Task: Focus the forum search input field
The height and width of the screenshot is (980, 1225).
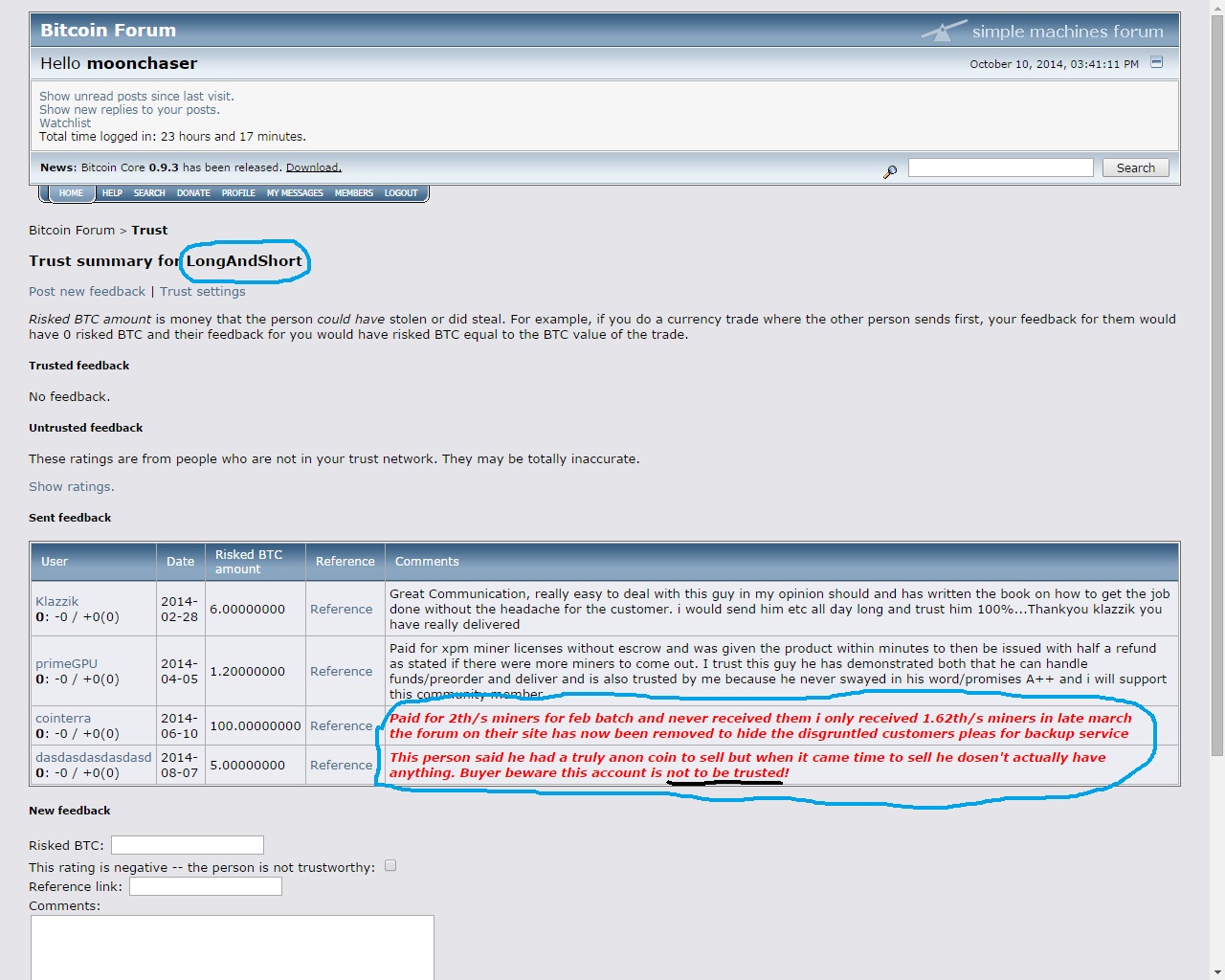Action: click(x=1000, y=167)
